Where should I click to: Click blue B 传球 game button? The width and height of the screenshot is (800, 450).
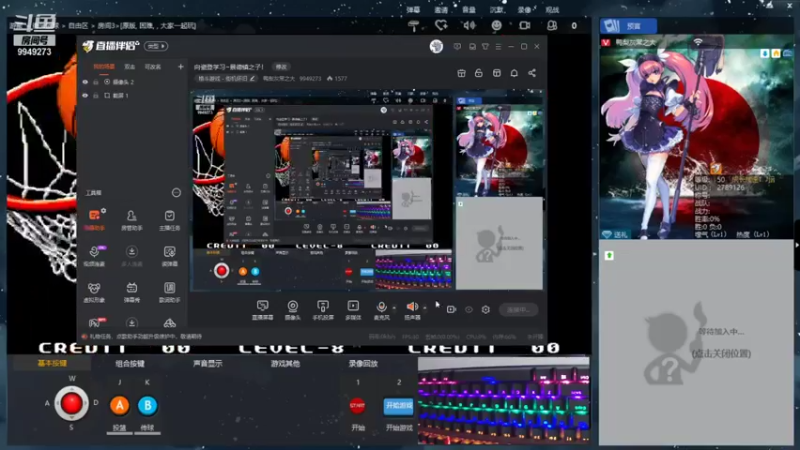tap(147, 405)
